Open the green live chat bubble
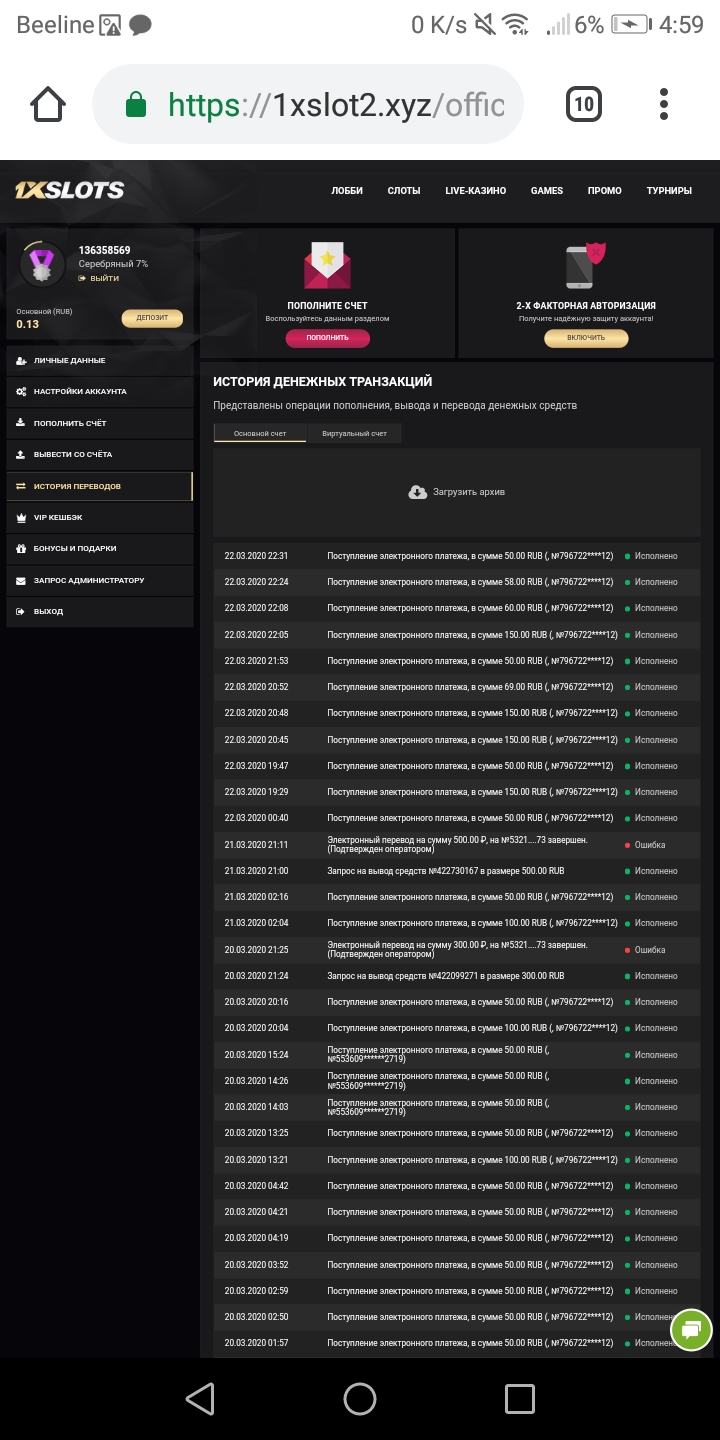The height and width of the screenshot is (1440, 720). point(691,1329)
